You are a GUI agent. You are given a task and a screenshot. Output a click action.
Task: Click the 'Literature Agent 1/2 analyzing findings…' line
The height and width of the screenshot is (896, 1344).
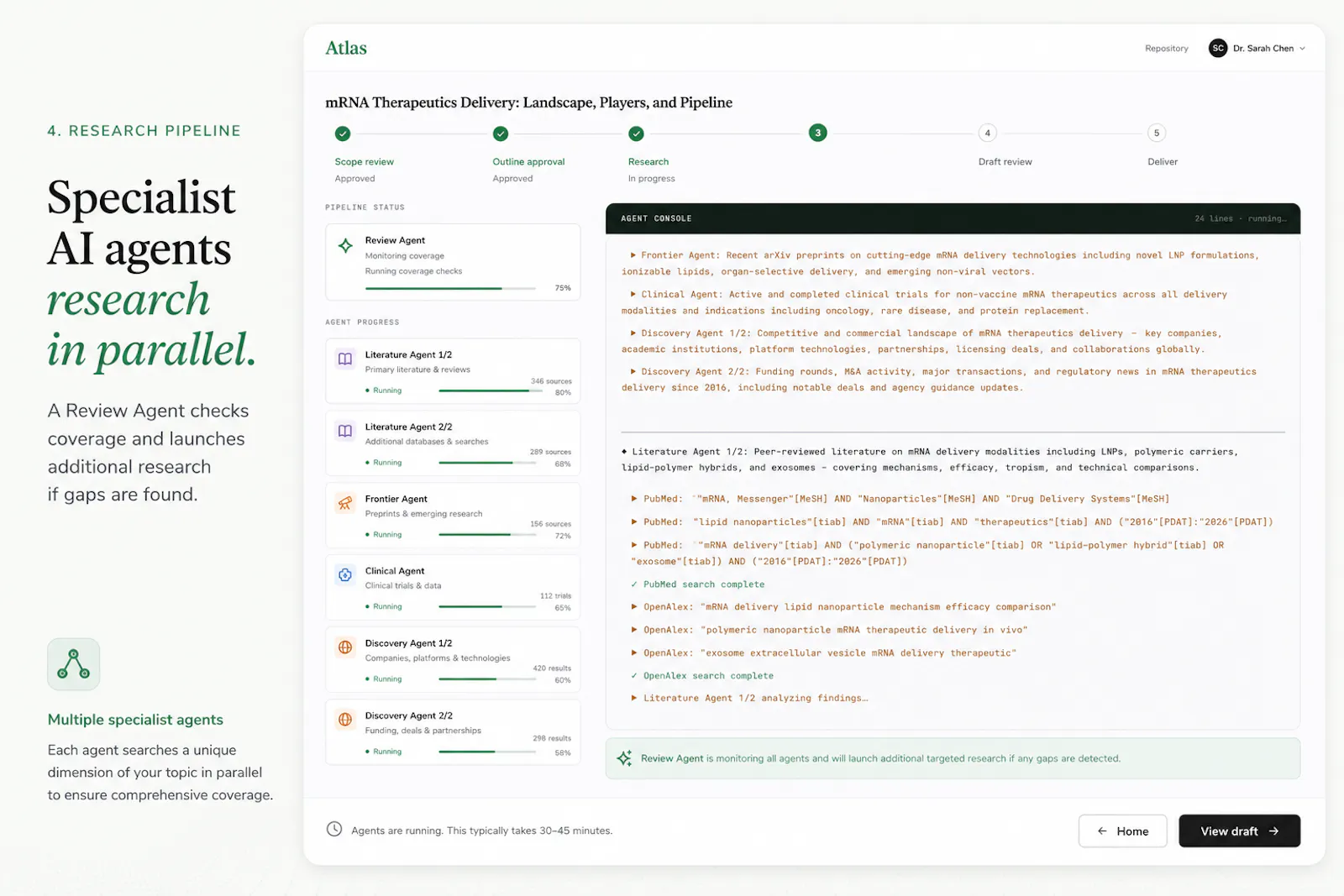click(749, 699)
